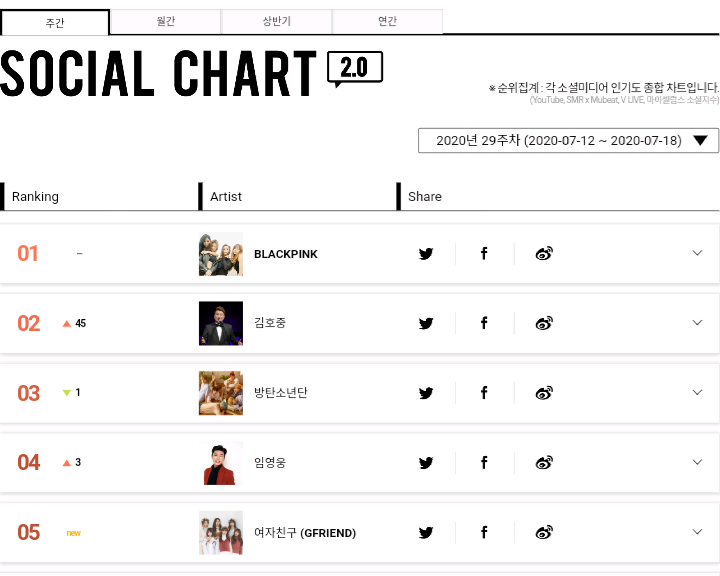The width and height of the screenshot is (720, 576).
Task: Share 임영웅 on Weibo
Action: (544, 462)
